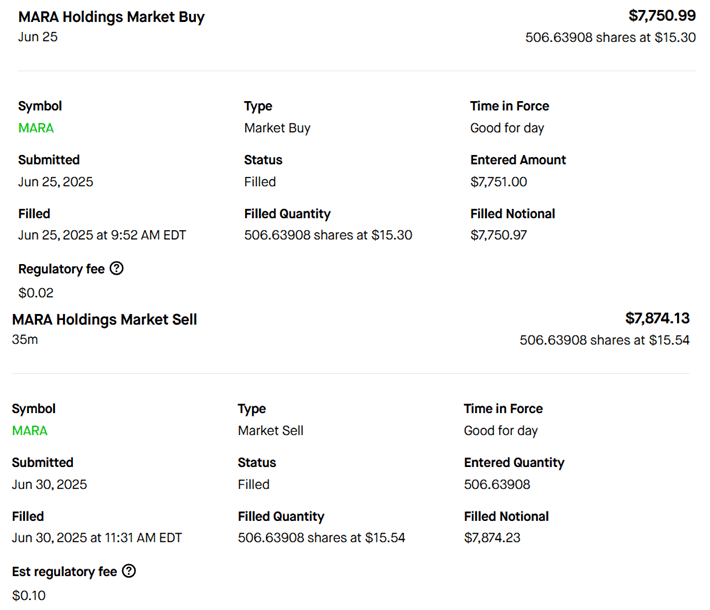Select the $0.02 regulatory fee amount
The height and width of the screenshot is (610, 710).
click(36, 293)
